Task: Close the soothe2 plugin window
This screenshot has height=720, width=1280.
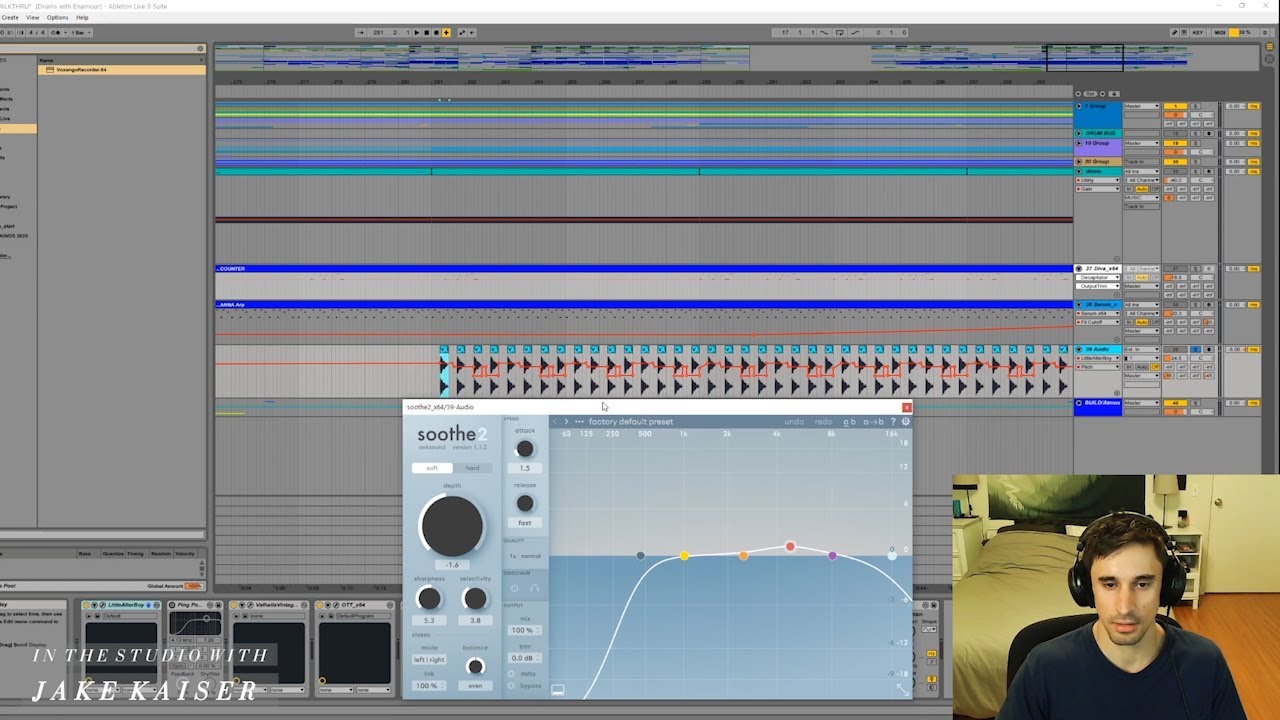Action: tap(907, 407)
